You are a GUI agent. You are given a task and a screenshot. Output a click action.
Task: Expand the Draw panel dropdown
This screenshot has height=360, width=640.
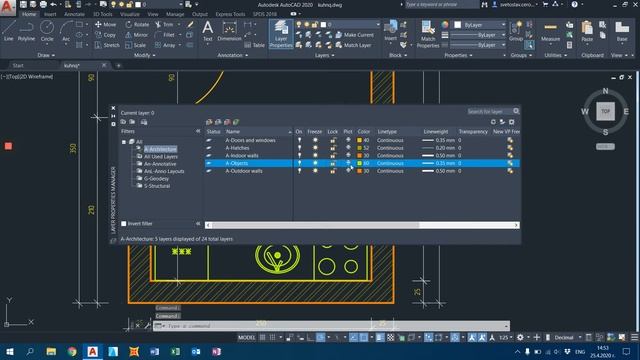point(46,55)
